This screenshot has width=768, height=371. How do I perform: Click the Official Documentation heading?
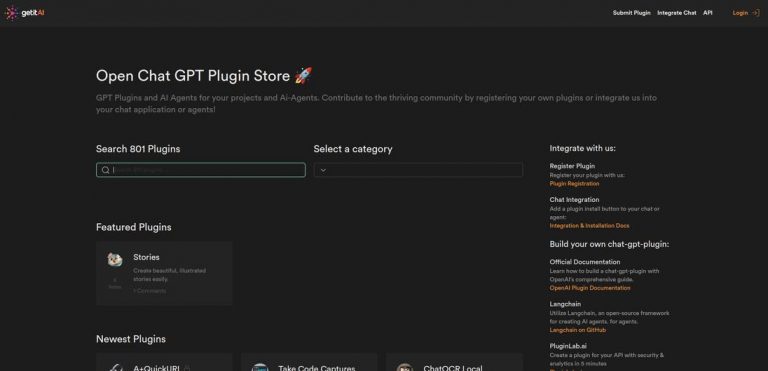pyautogui.click(x=585, y=262)
